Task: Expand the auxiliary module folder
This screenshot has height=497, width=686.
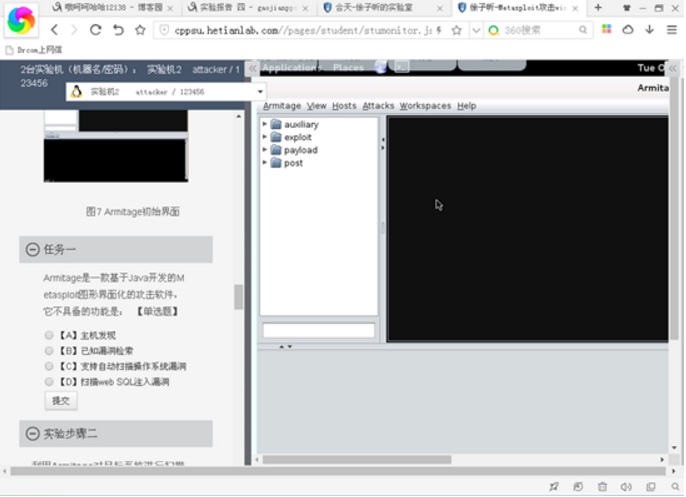Action: [265, 124]
